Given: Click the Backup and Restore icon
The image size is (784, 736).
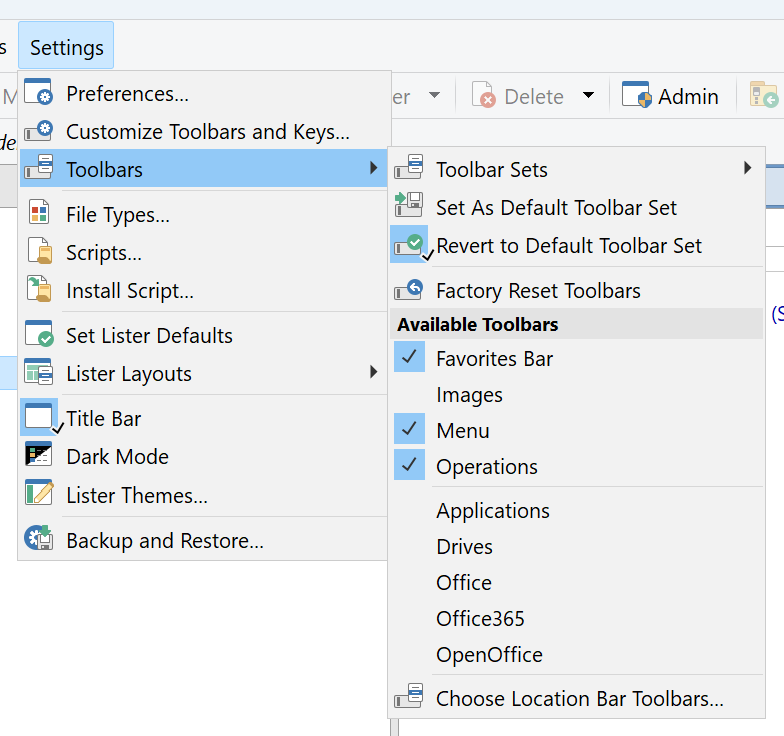Looking at the screenshot, I should 38,540.
